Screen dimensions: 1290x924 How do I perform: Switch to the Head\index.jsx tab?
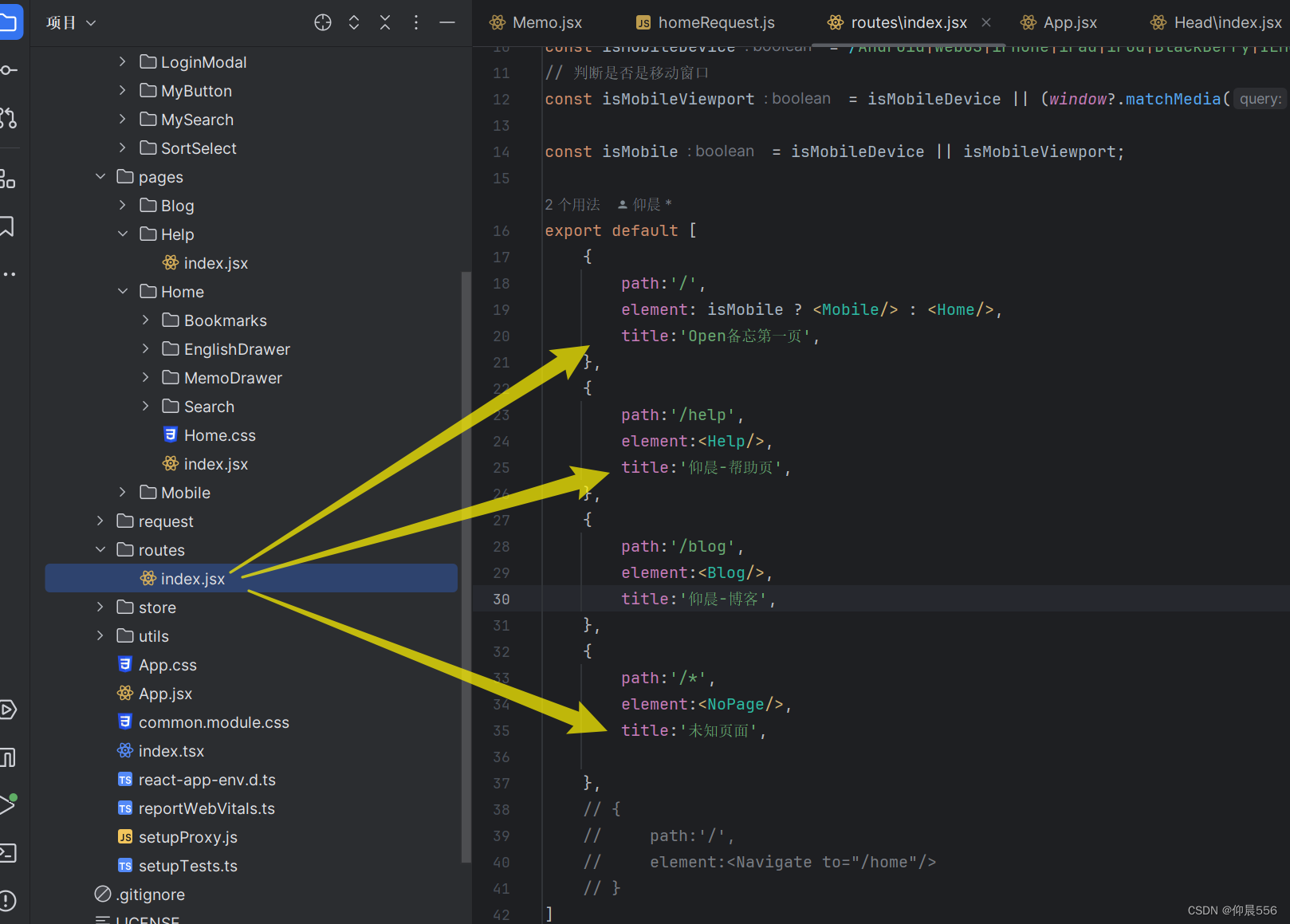pos(1216,22)
